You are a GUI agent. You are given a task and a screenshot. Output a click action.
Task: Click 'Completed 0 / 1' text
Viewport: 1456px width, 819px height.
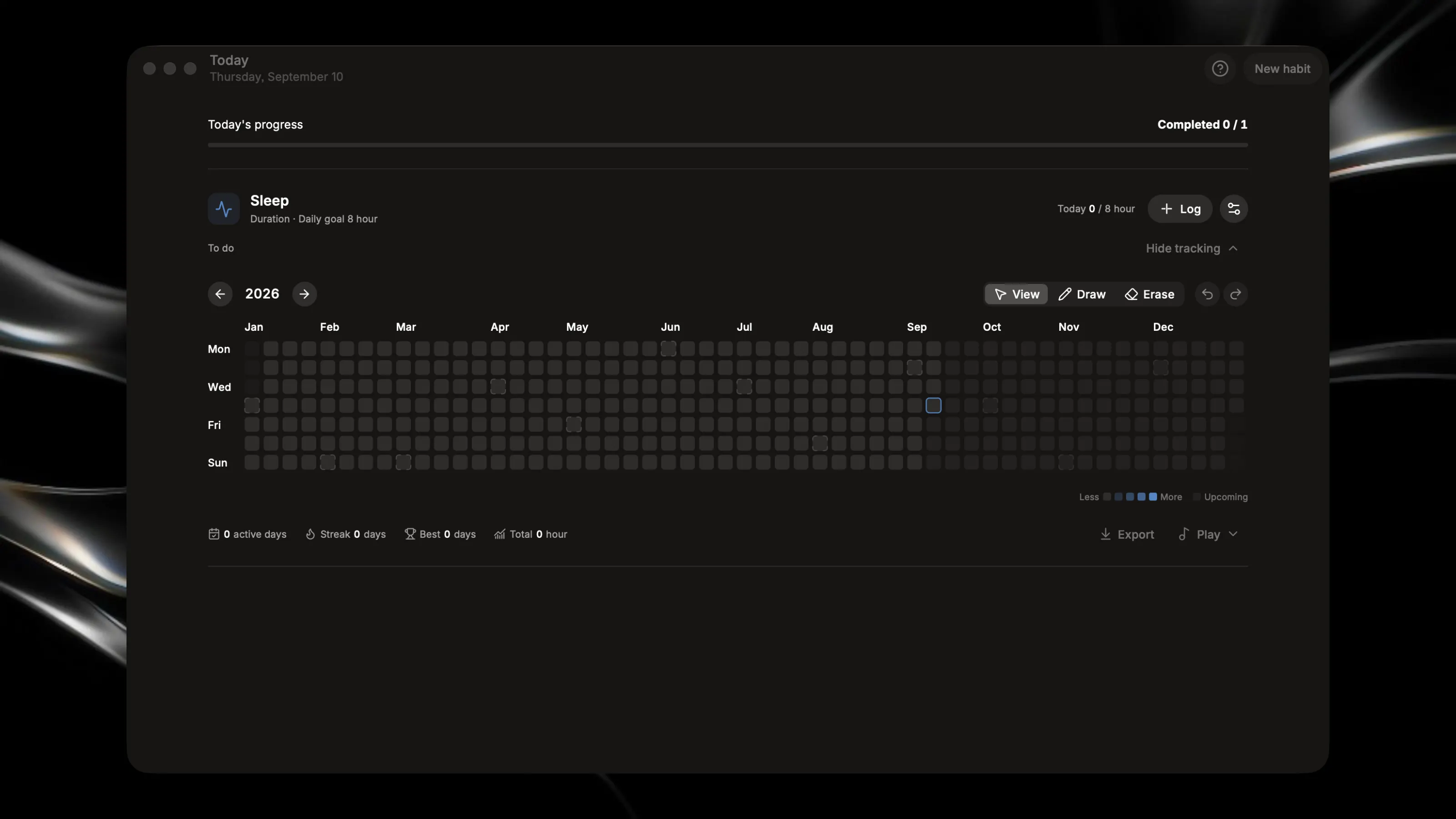tap(1202, 124)
